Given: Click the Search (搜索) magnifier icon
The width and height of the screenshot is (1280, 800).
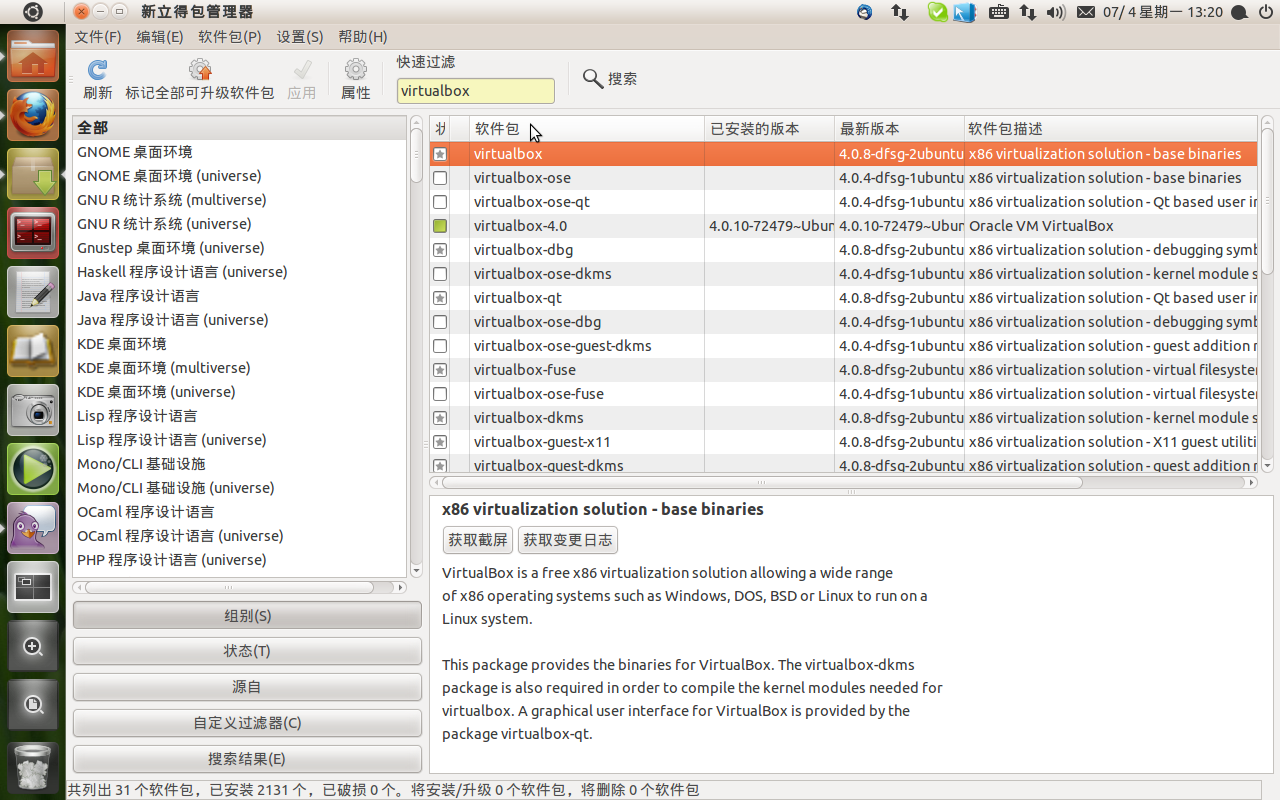Looking at the screenshot, I should tap(593, 78).
